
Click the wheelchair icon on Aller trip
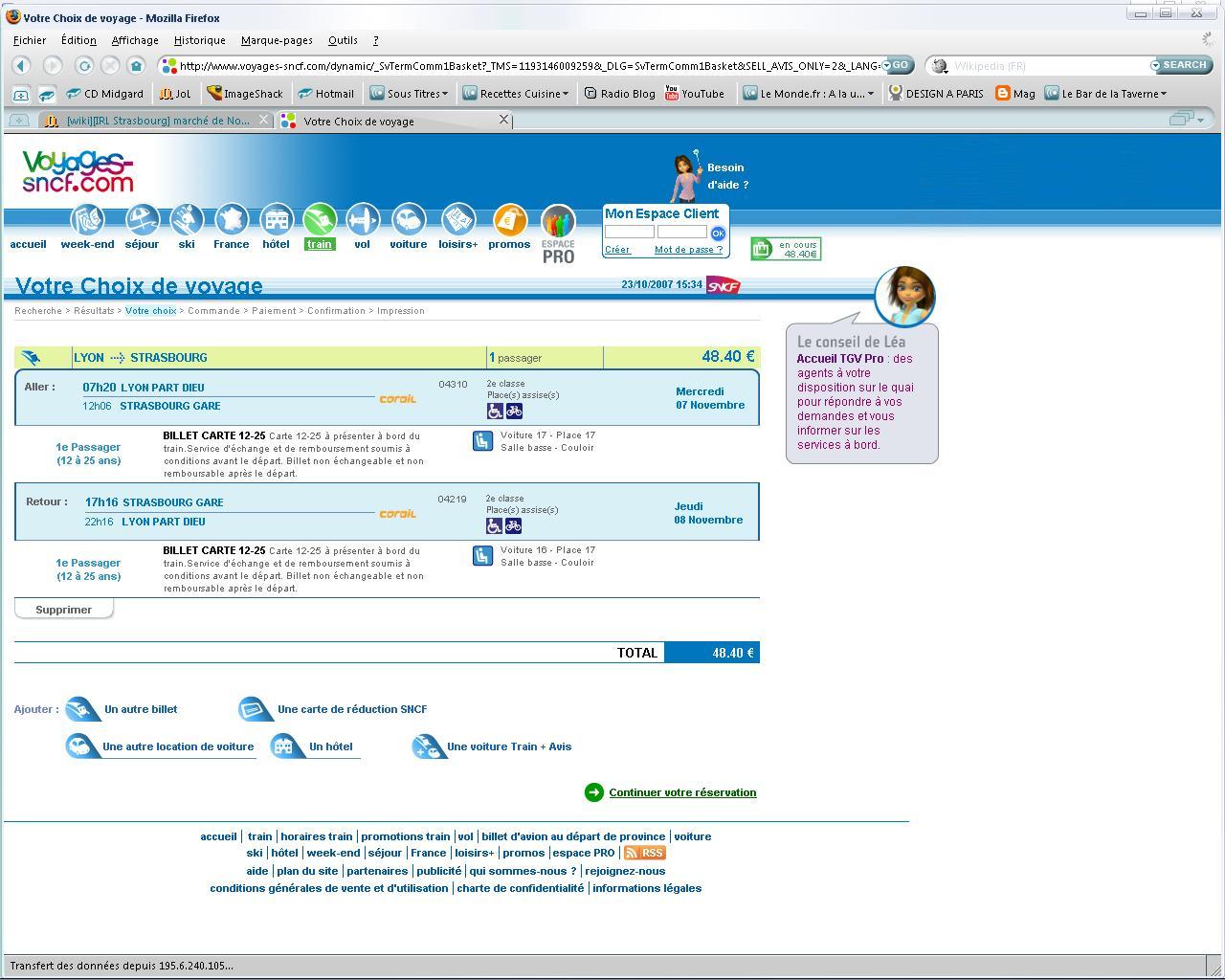(495, 411)
